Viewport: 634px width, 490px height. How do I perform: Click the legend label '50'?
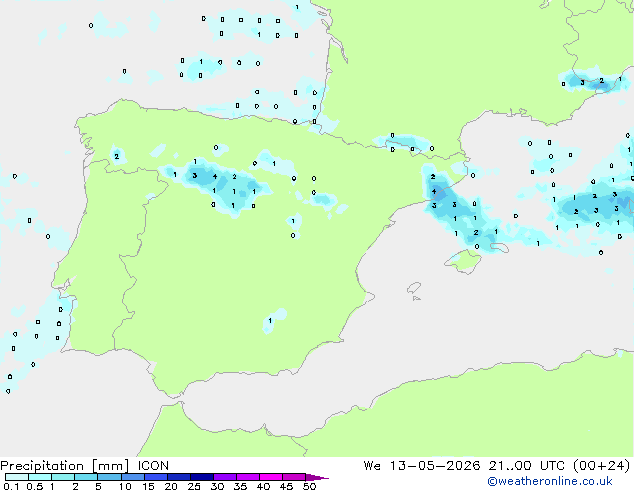click(x=309, y=486)
